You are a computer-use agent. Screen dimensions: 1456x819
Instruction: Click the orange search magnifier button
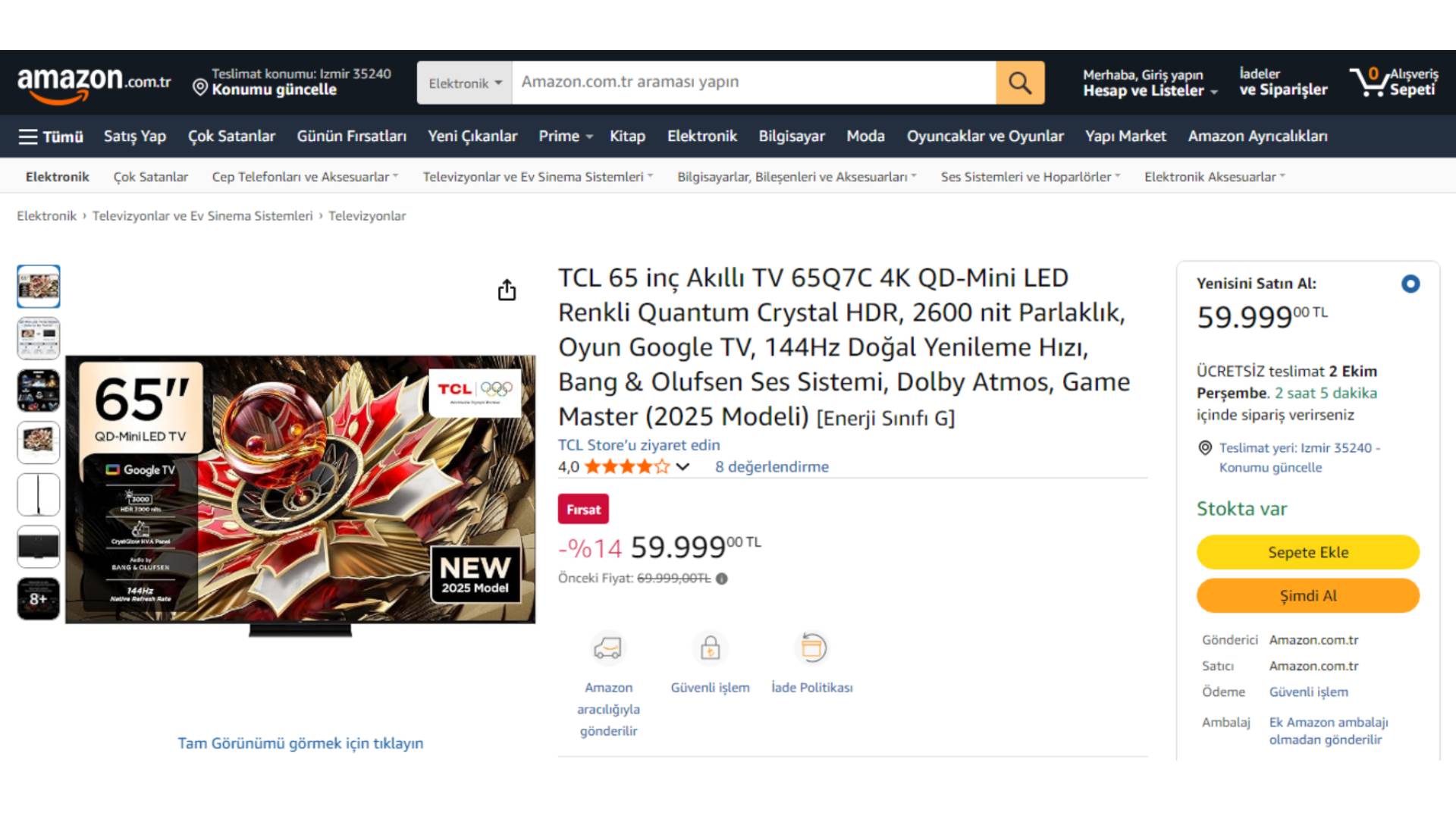coord(1019,83)
